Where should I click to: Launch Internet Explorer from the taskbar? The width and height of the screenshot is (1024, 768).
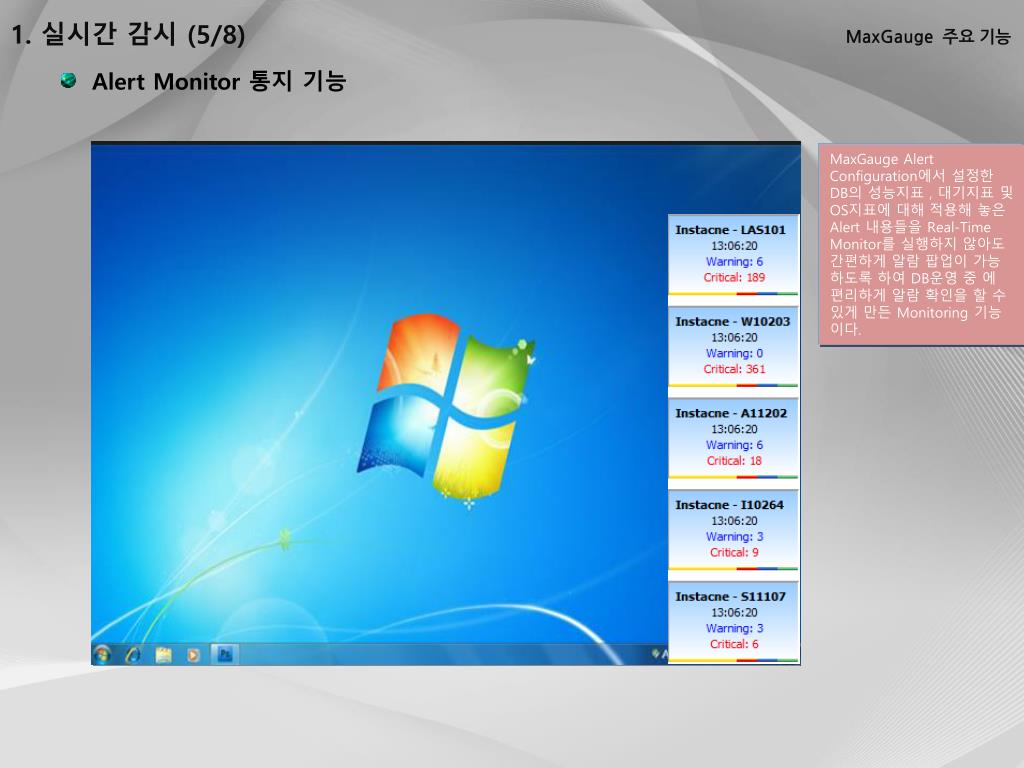133,654
